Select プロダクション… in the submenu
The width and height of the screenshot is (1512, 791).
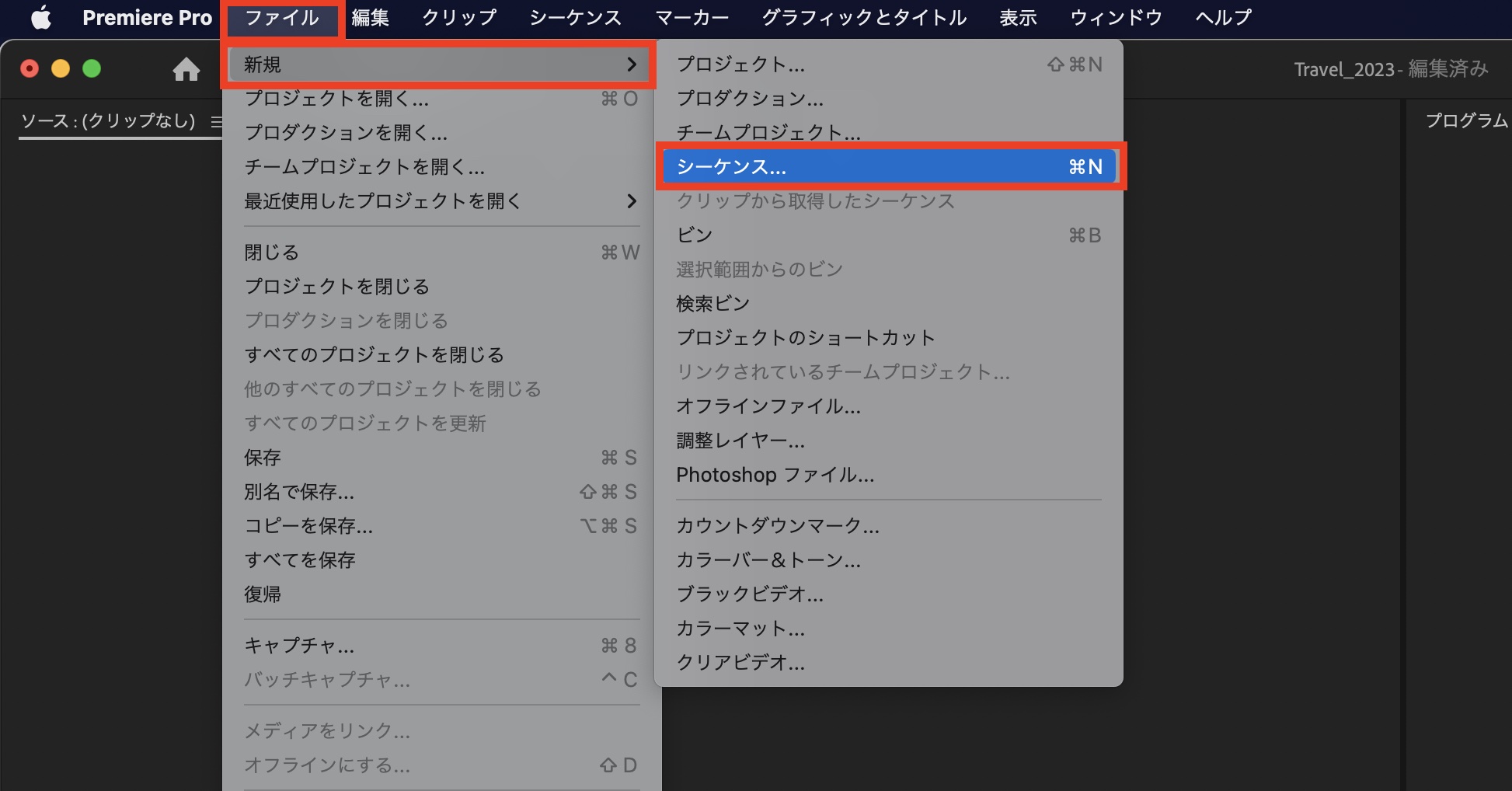pos(889,99)
